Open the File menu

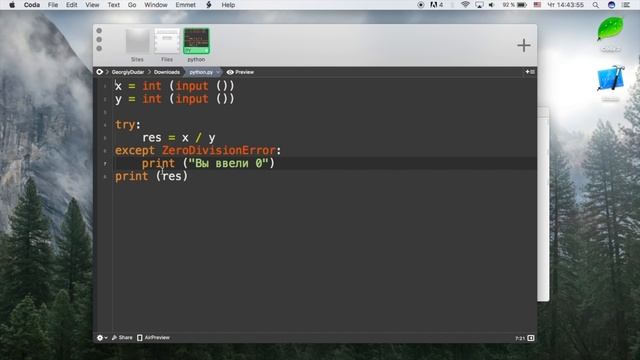click(x=53, y=5)
